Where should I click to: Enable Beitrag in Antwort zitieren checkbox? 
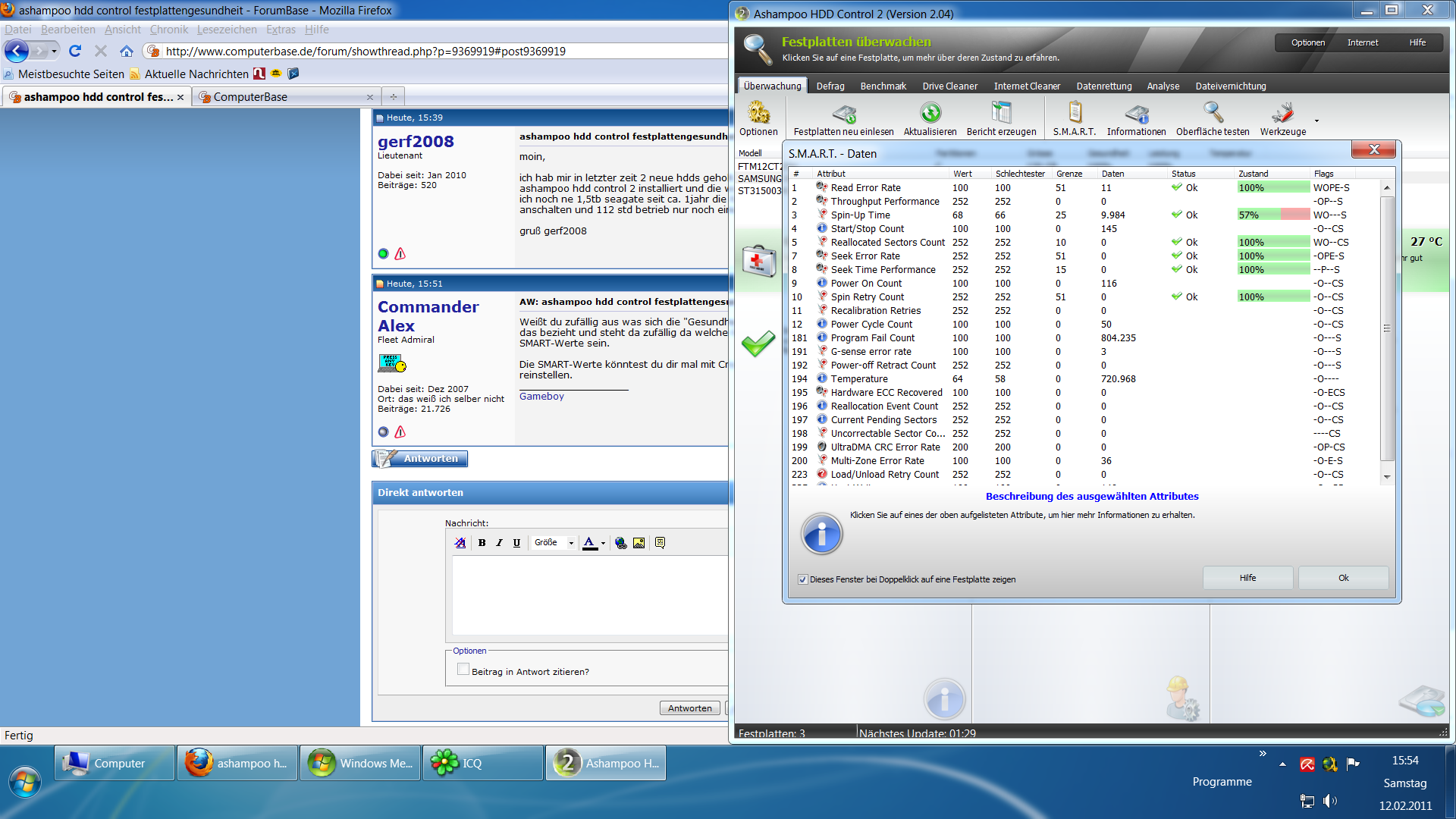tap(463, 670)
